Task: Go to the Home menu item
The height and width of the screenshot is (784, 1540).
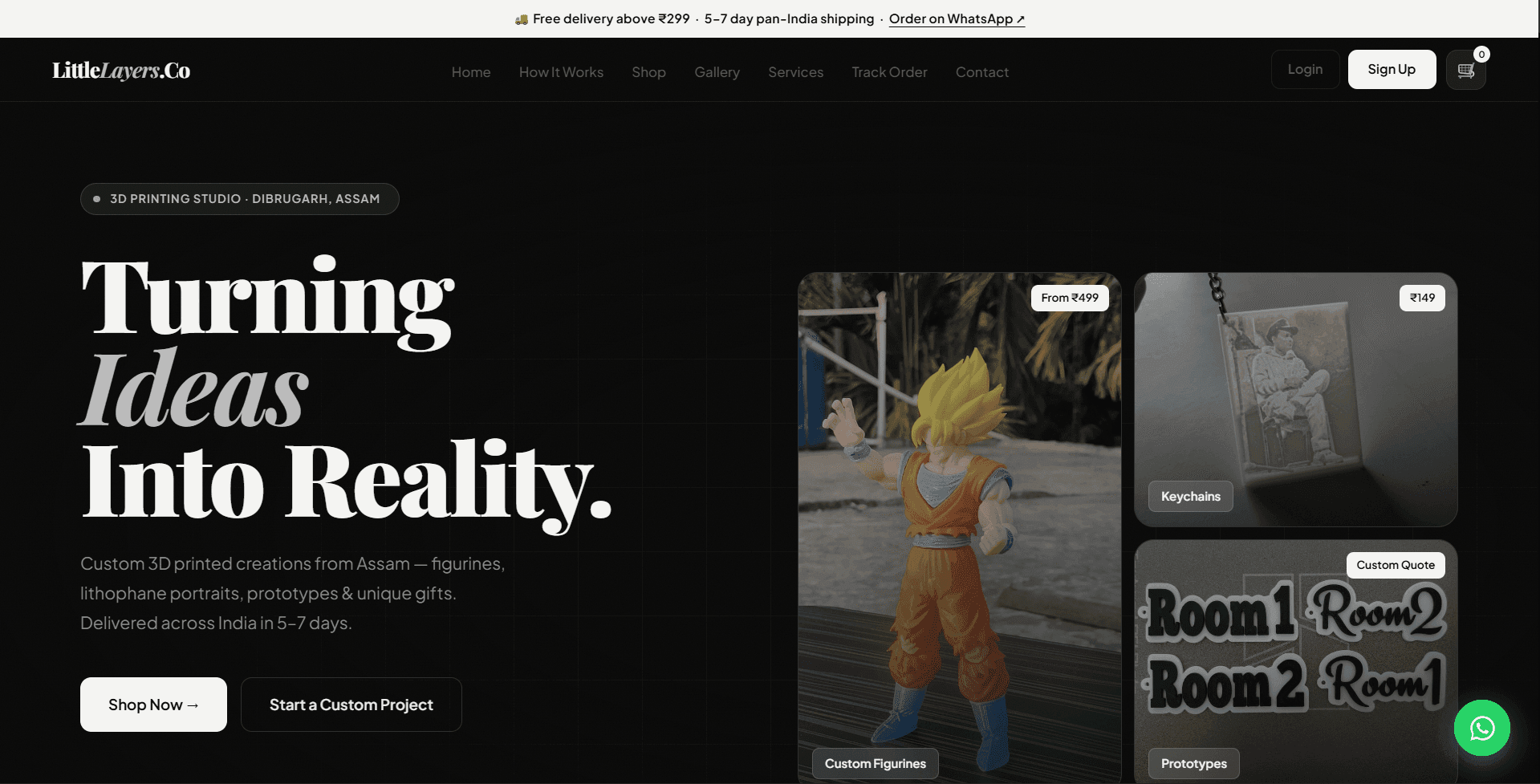Action: [x=471, y=72]
